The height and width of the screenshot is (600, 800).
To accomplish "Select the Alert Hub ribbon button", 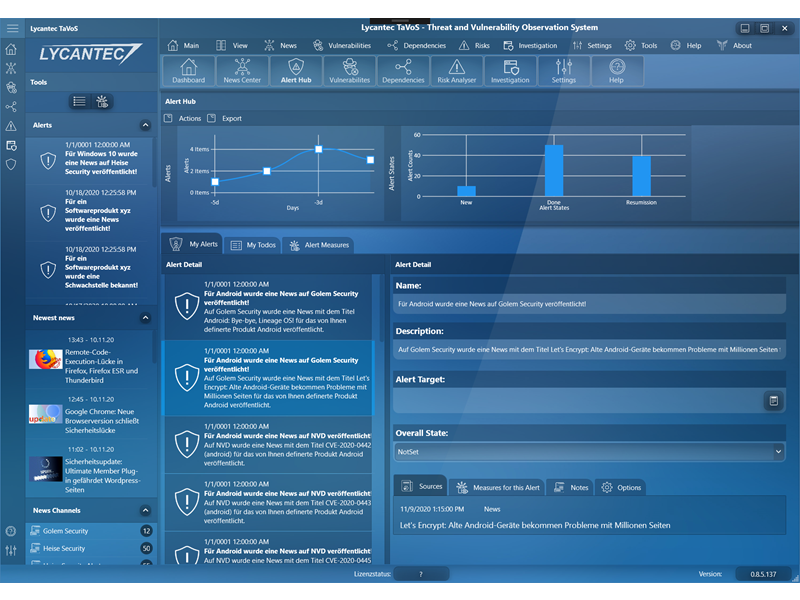I will [x=296, y=71].
